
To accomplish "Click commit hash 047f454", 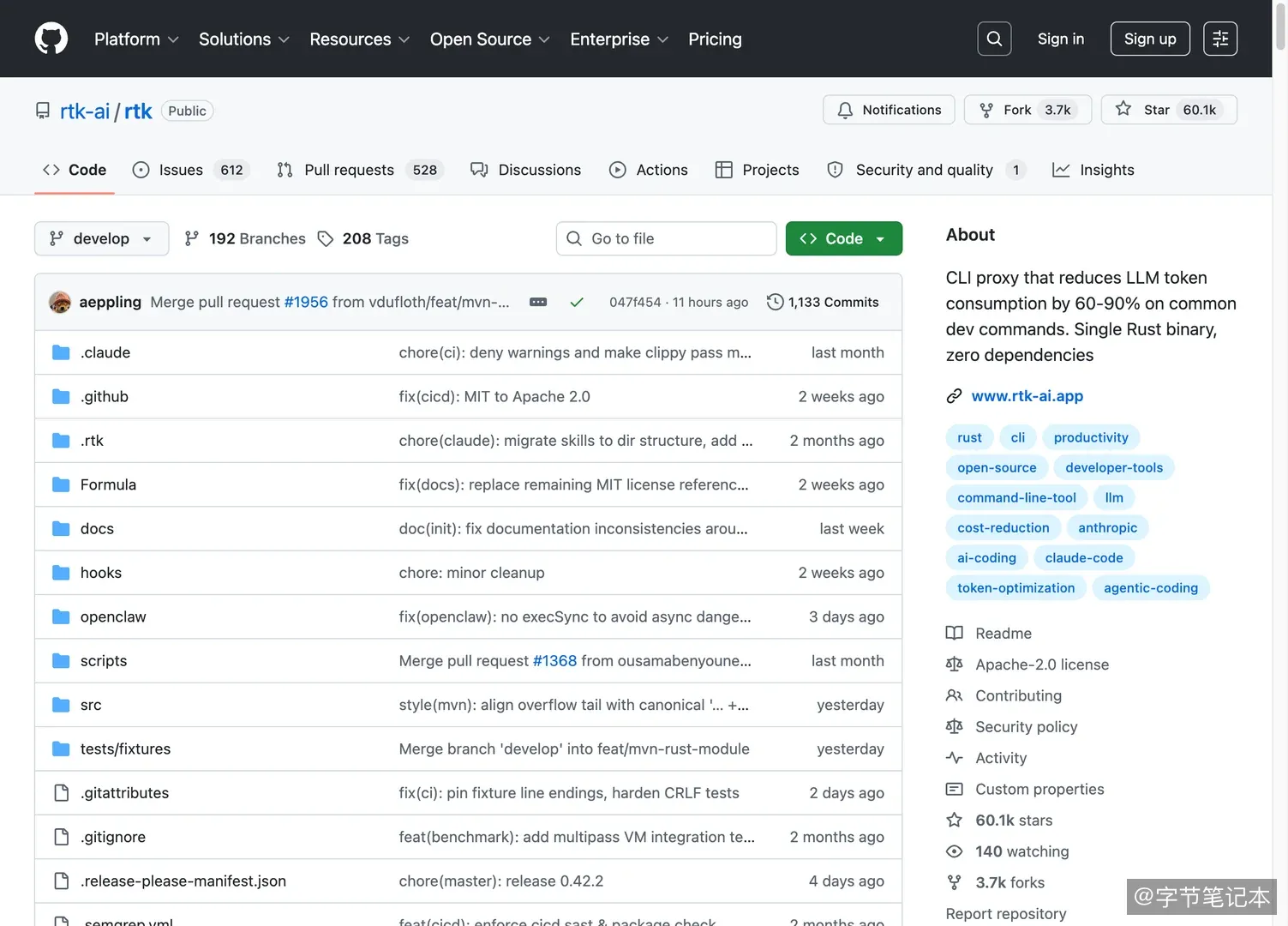I will (x=635, y=302).
